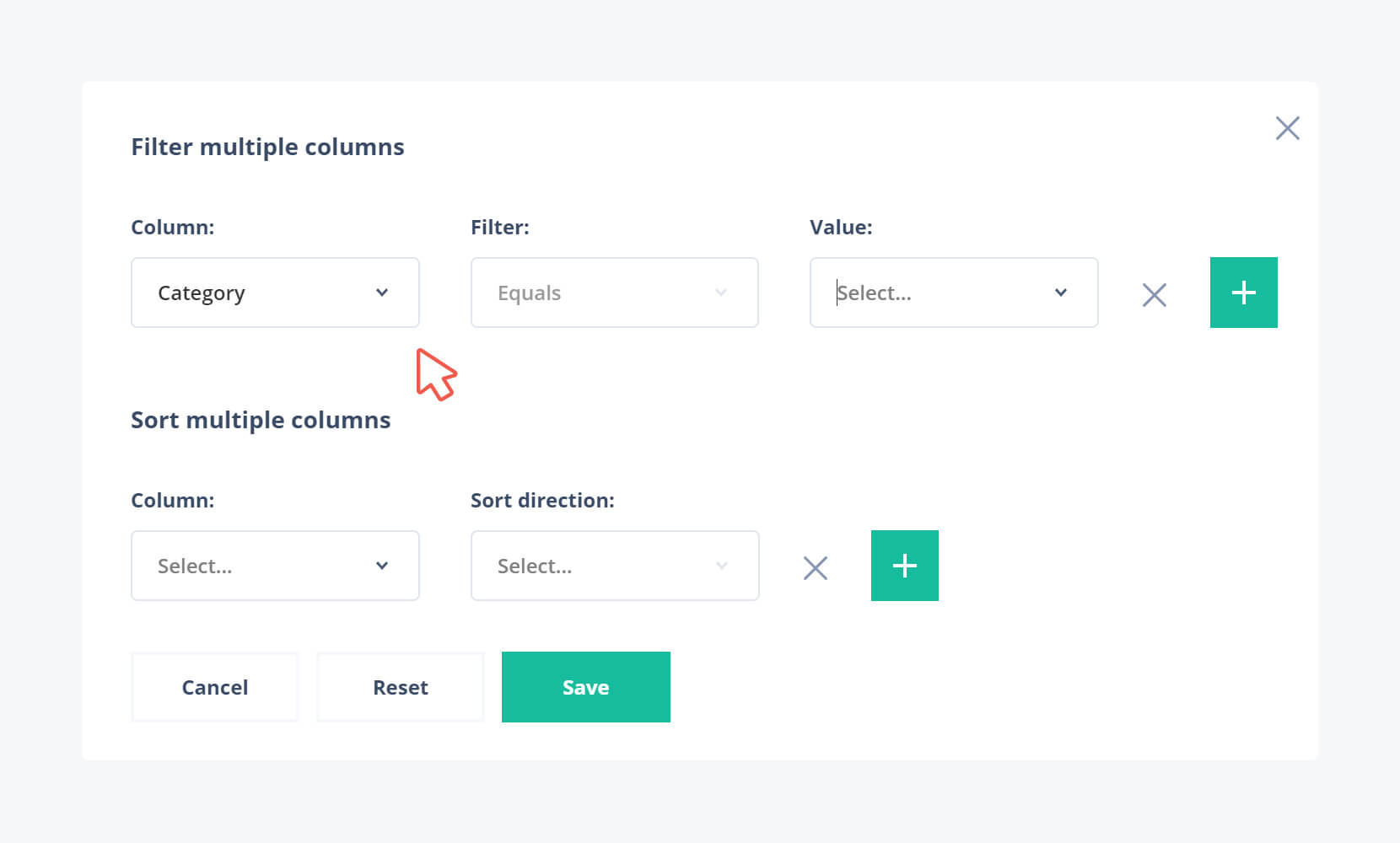Click the chevron arrow in Category dropdown
This screenshot has height=843, width=1400.
pyautogui.click(x=382, y=293)
